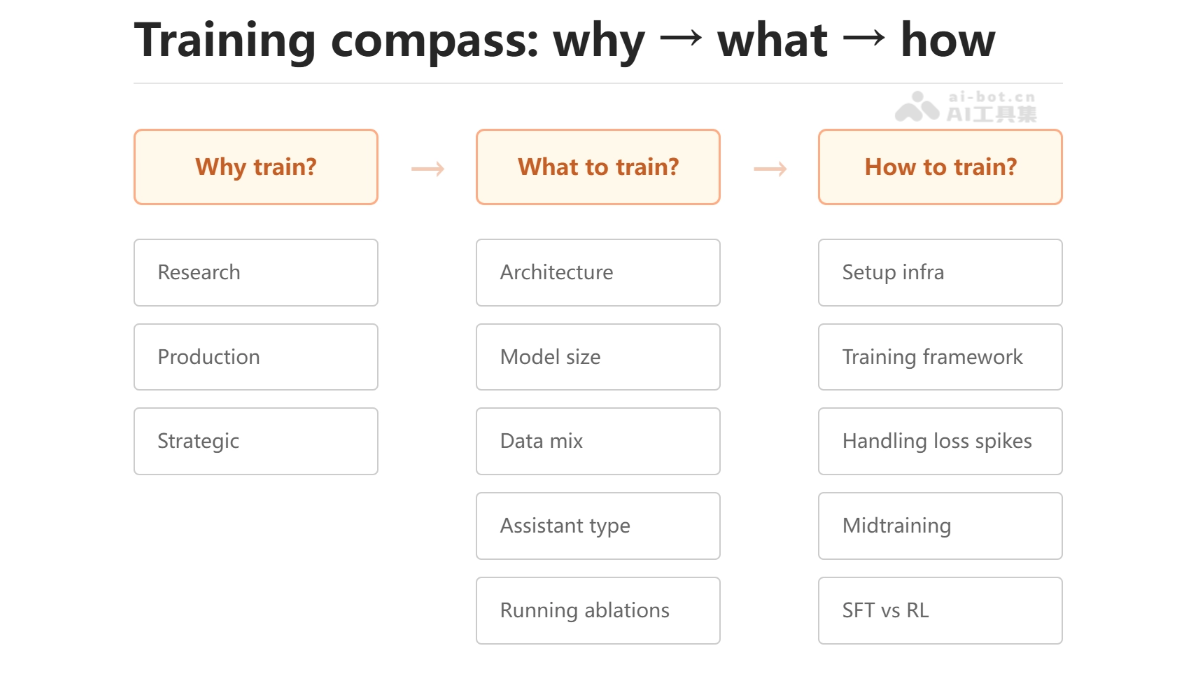Choose the Strategic item
The image size is (1200, 675).
pyautogui.click(x=256, y=441)
